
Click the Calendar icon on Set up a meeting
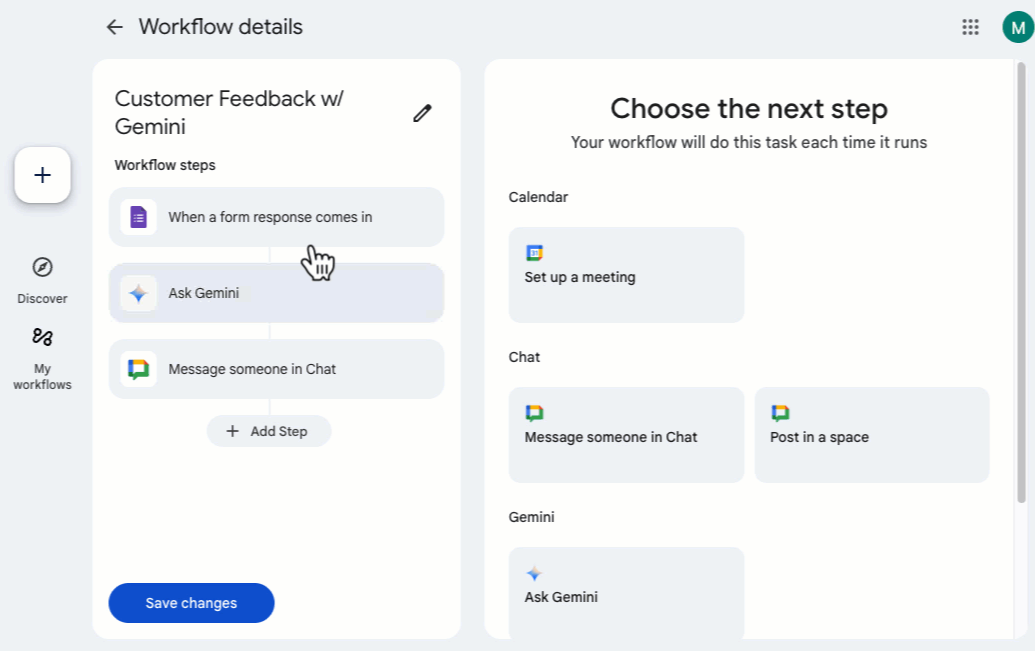pos(535,252)
